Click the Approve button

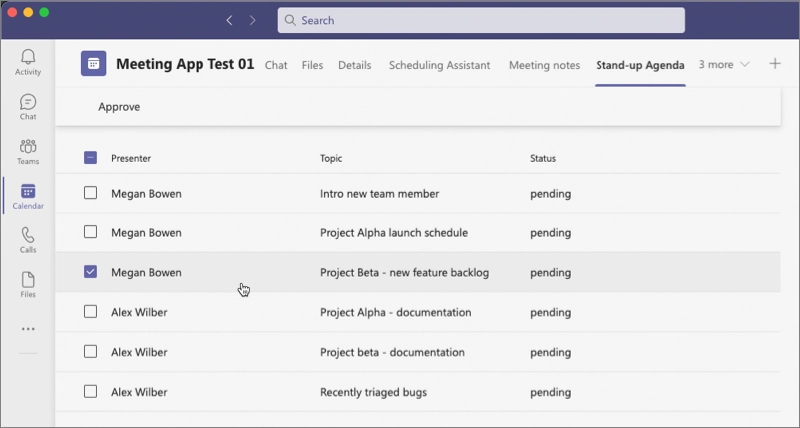(119, 107)
